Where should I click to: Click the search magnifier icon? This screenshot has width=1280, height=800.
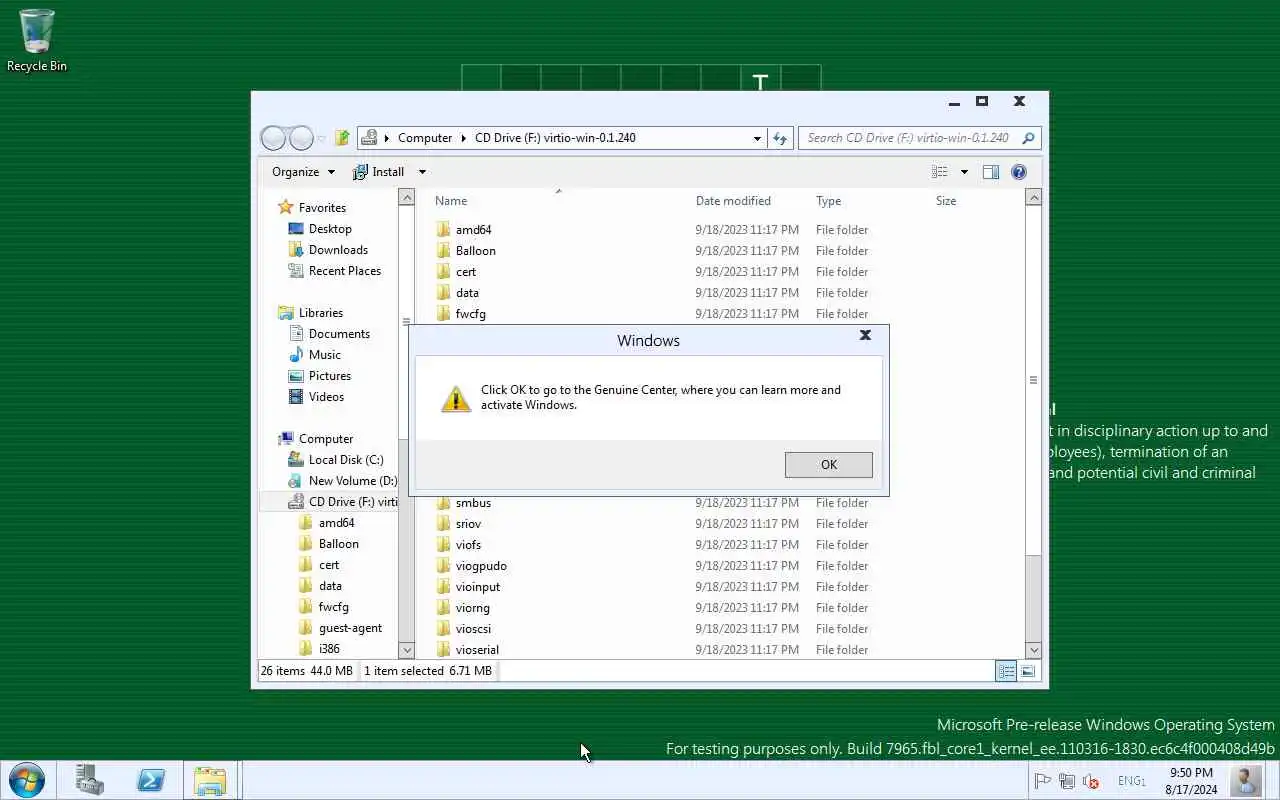pyautogui.click(x=1028, y=138)
